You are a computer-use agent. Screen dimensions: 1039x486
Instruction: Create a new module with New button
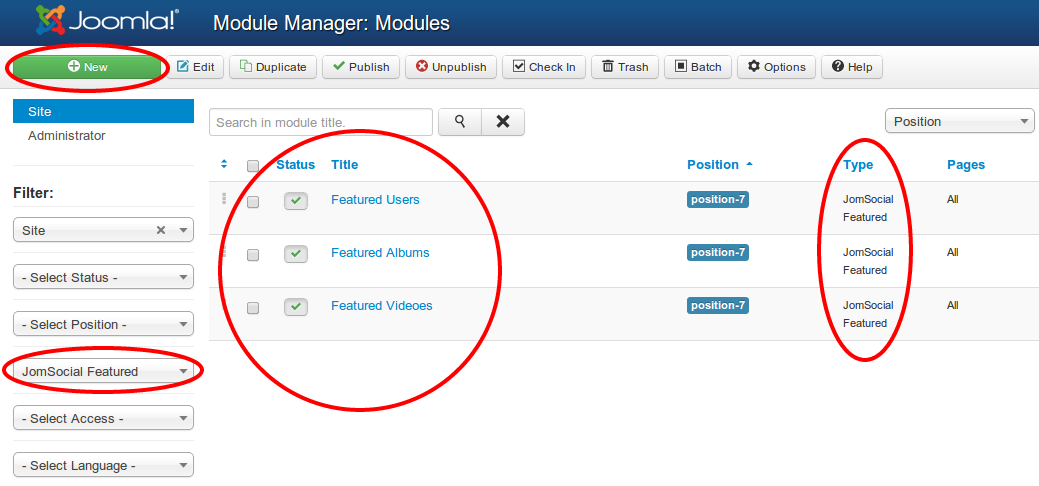[87, 67]
